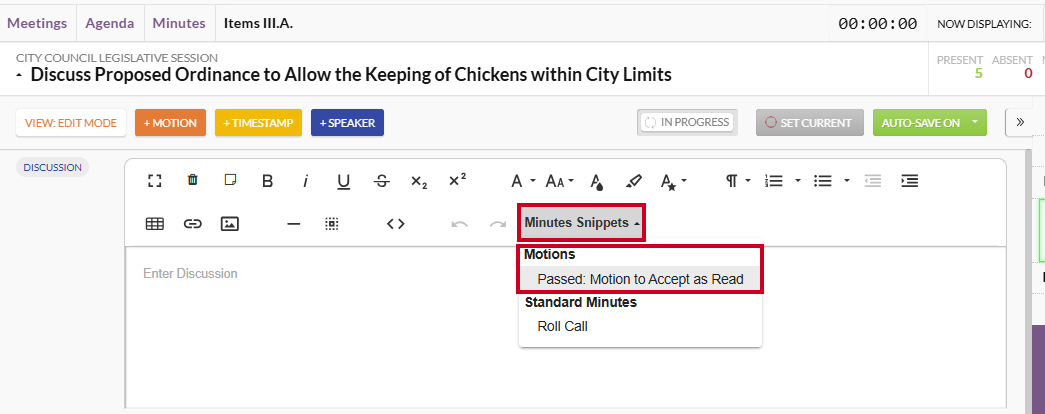Open the text color picker
The height and width of the screenshot is (414, 1045).
(597, 181)
